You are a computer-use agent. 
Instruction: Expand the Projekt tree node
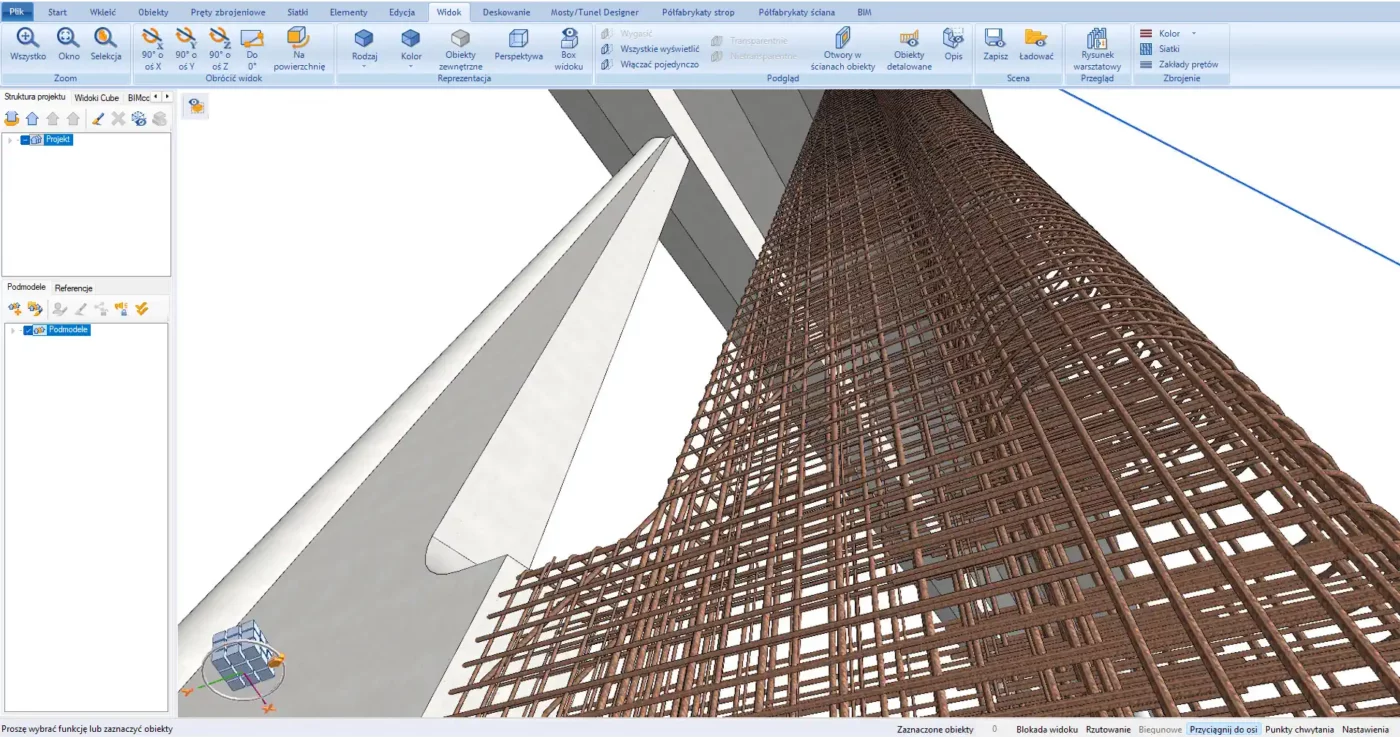pos(11,140)
